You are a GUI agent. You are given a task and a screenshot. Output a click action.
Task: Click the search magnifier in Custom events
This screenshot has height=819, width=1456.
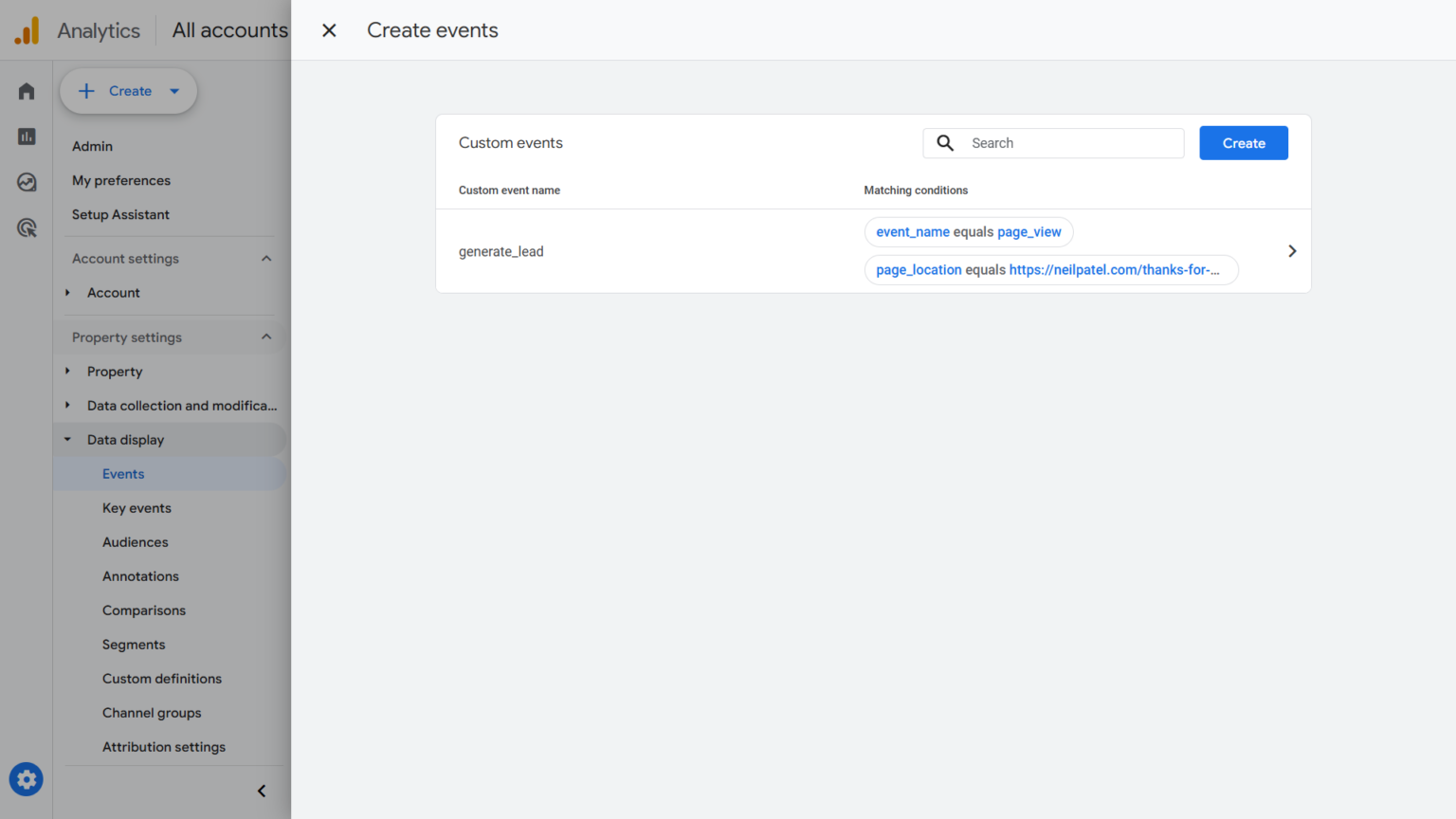point(944,142)
